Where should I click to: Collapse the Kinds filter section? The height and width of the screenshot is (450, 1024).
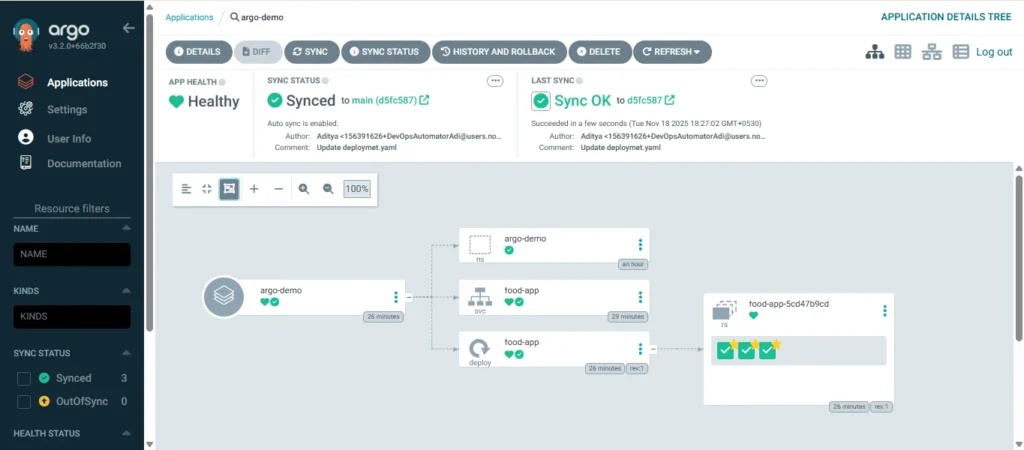[126, 291]
